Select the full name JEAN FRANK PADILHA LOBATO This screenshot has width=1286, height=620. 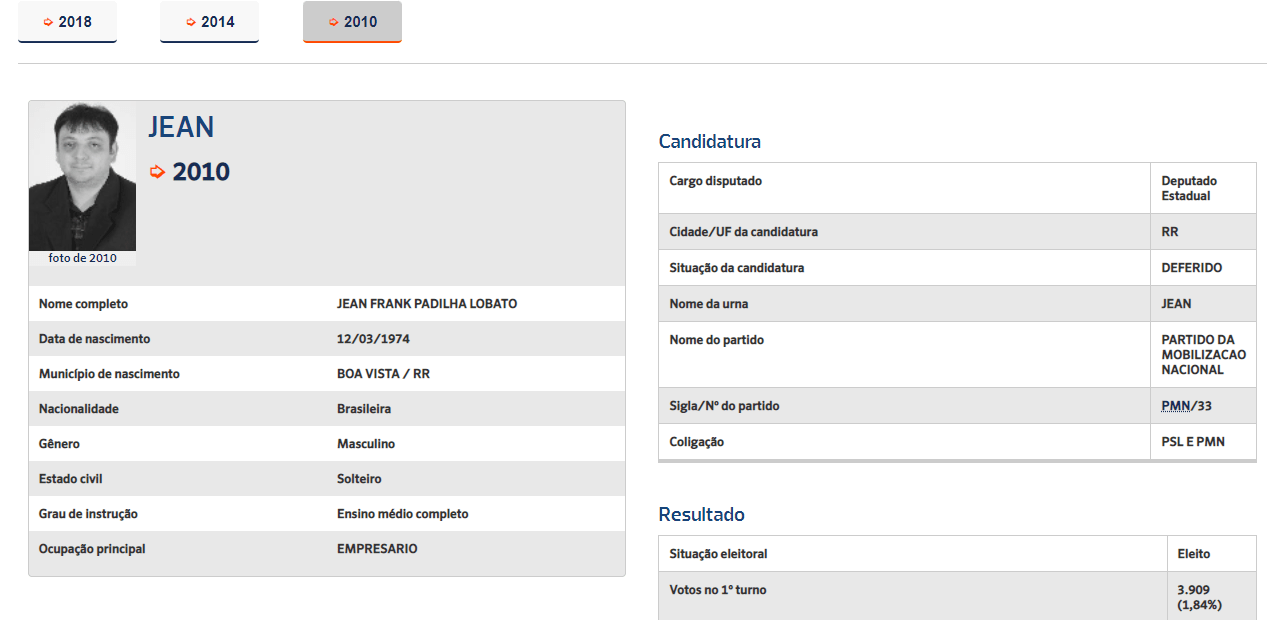[427, 304]
